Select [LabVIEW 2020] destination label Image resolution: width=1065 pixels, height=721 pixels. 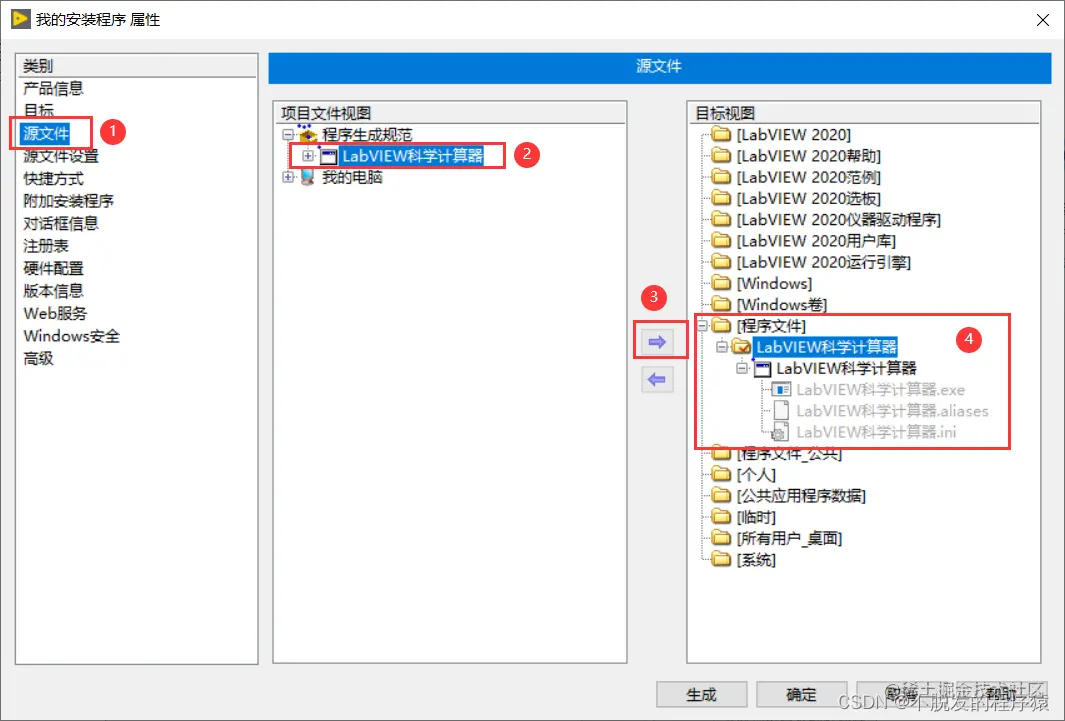pos(793,134)
